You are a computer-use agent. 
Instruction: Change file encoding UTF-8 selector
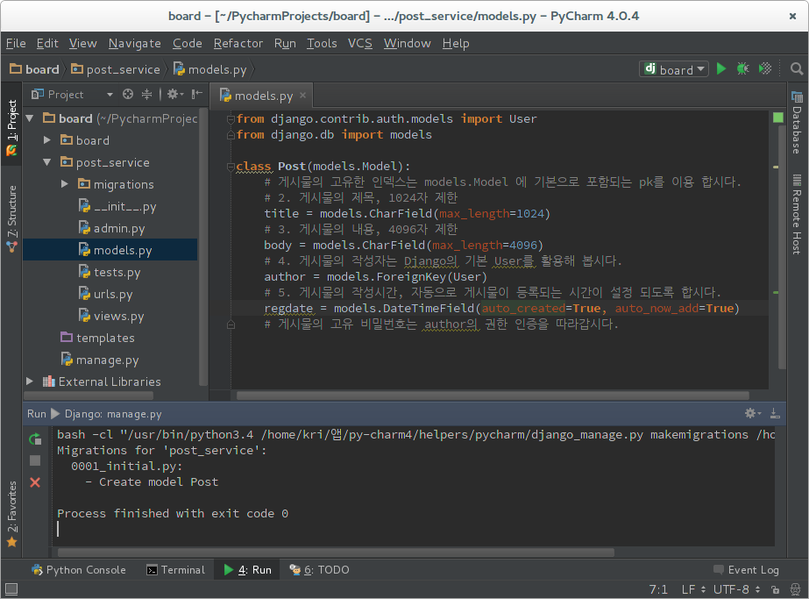coord(737,589)
